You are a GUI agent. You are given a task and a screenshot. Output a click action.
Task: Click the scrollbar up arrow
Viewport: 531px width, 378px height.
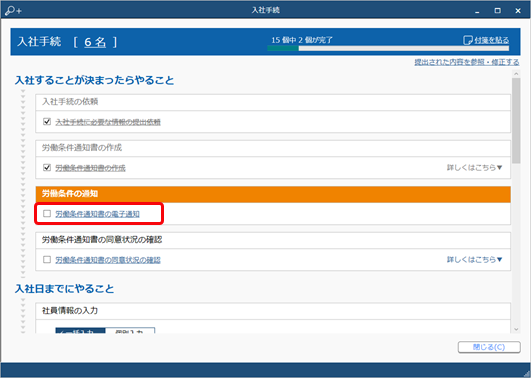516,74
